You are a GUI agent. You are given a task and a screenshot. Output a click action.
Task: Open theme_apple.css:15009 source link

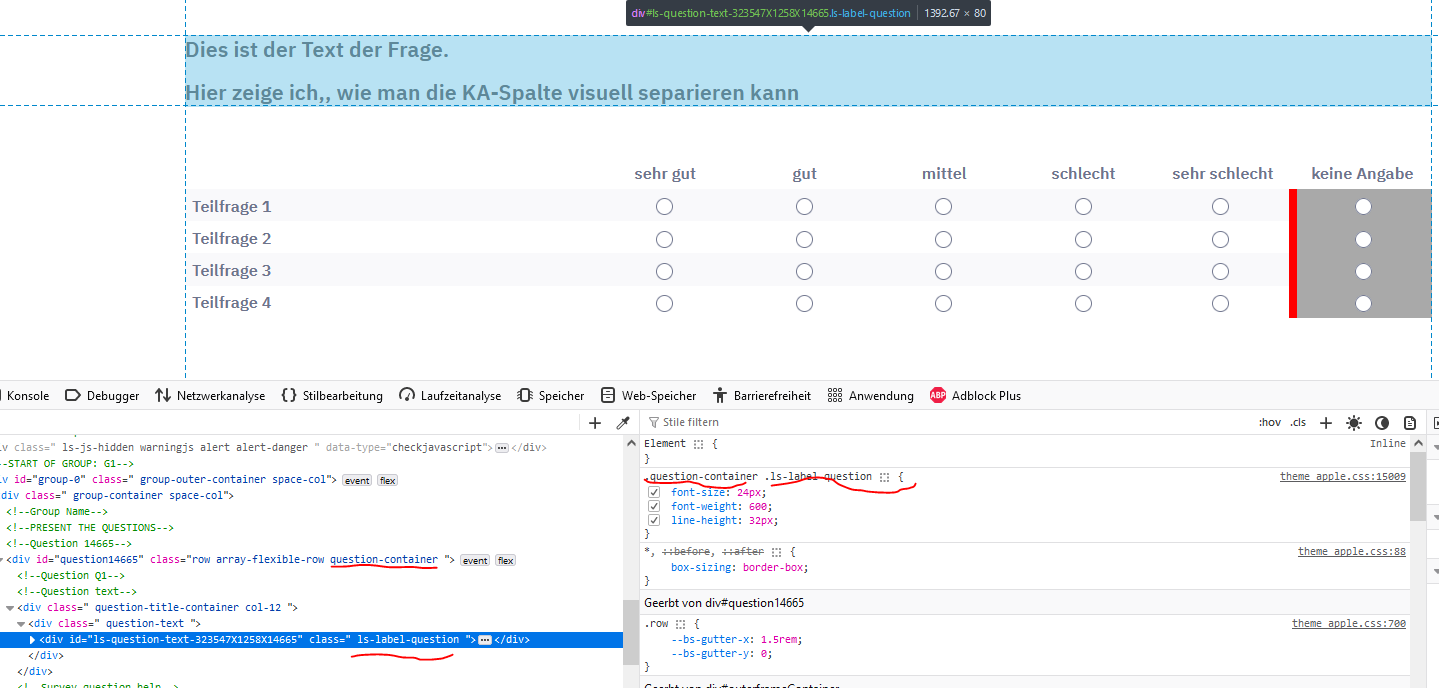[1342, 477]
